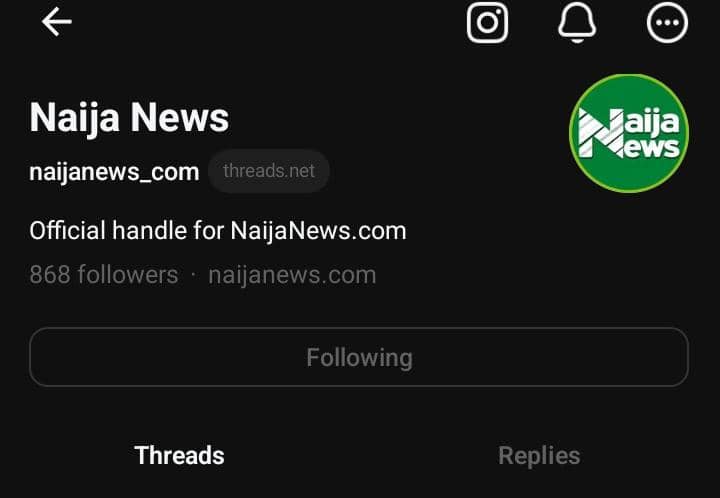720x498 pixels.
Task: Unfollow Naija News via Following button
Action: point(359,357)
